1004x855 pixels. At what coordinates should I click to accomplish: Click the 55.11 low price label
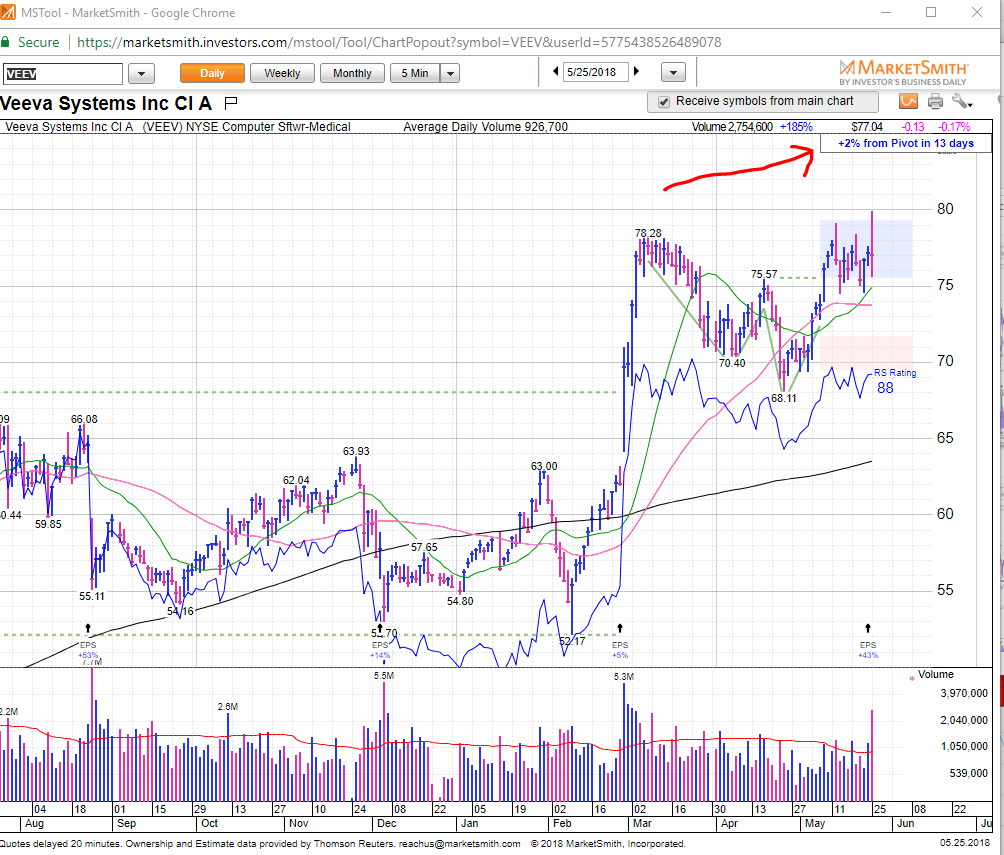(92, 596)
